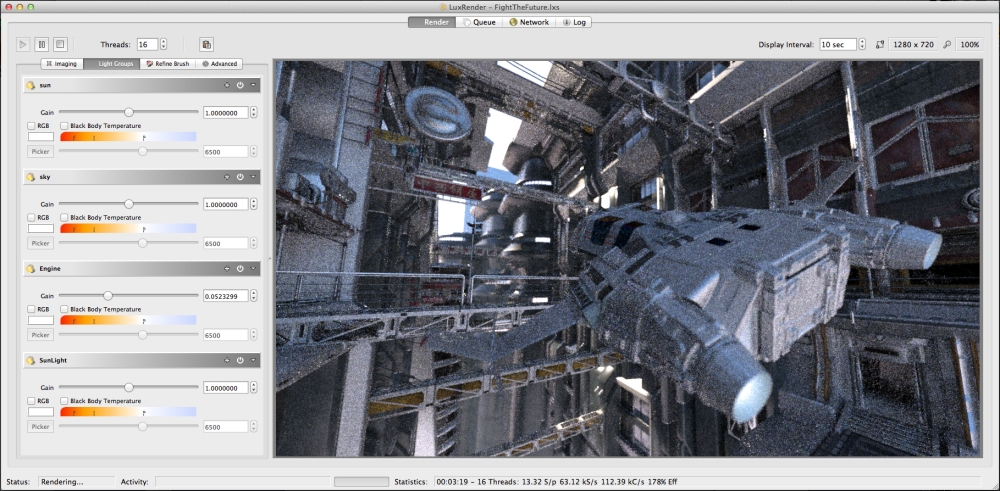Enable RGB checkbox in sun group

(31, 126)
